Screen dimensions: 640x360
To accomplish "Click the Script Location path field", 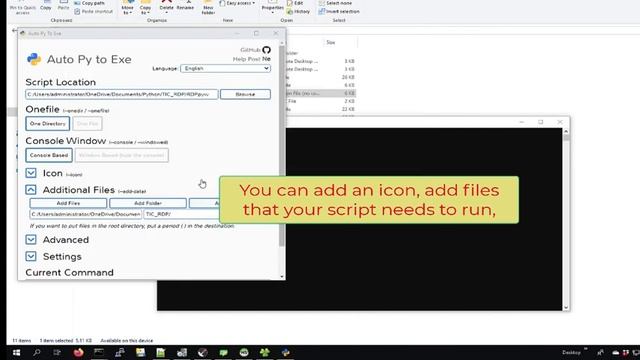I will coord(122,94).
